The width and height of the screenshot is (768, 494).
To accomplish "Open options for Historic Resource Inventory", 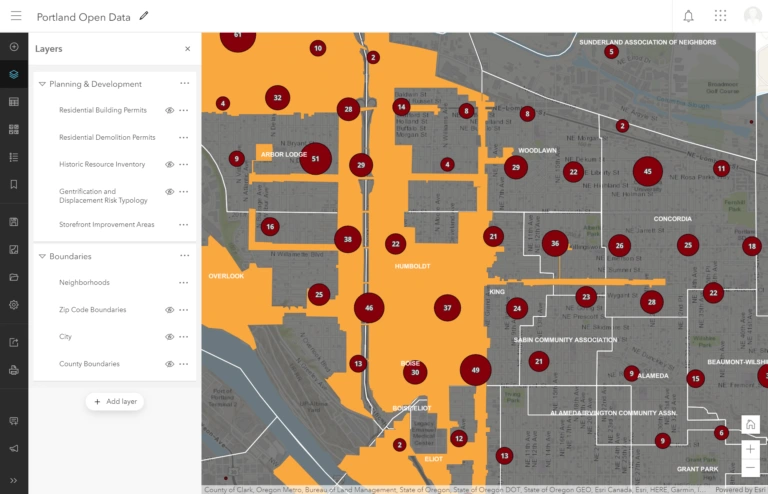I will pyautogui.click(x=184, y=165).
